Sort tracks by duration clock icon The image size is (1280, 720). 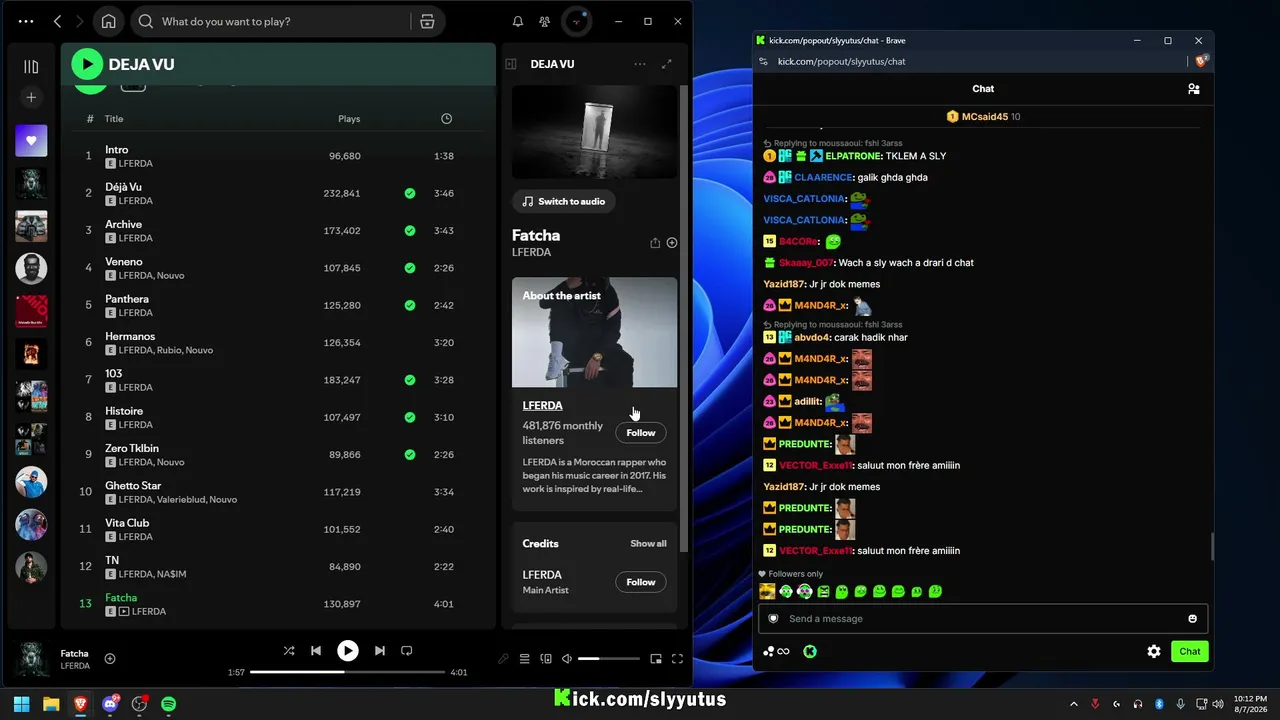tap(446, 119)
